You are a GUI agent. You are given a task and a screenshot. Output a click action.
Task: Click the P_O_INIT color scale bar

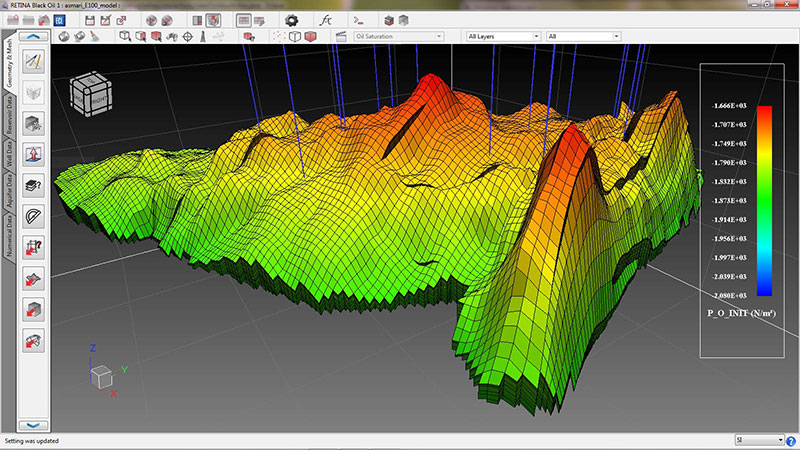point(764,200)
